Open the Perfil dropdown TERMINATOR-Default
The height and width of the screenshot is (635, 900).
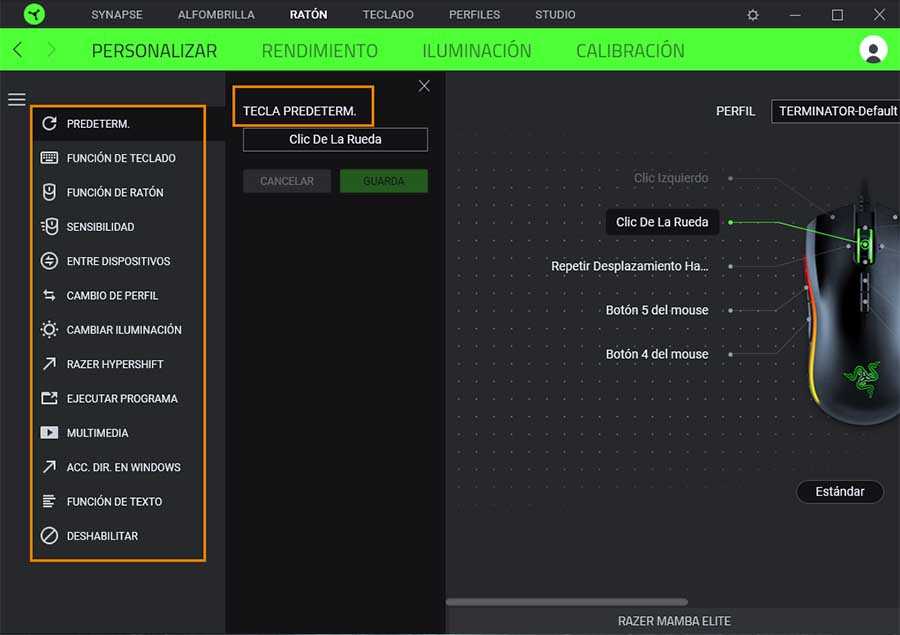[835, 111]
